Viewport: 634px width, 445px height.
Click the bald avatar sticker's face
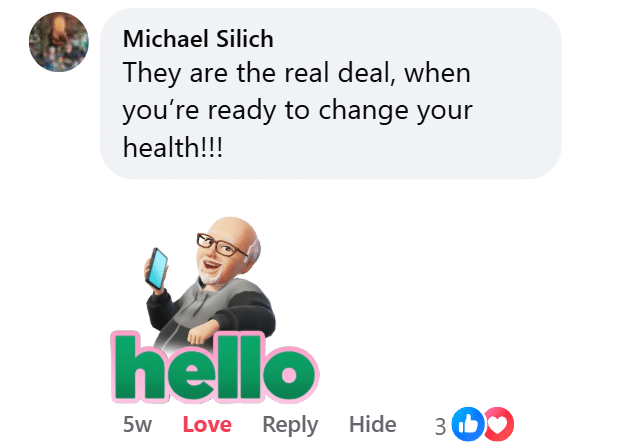click(226, 253)
